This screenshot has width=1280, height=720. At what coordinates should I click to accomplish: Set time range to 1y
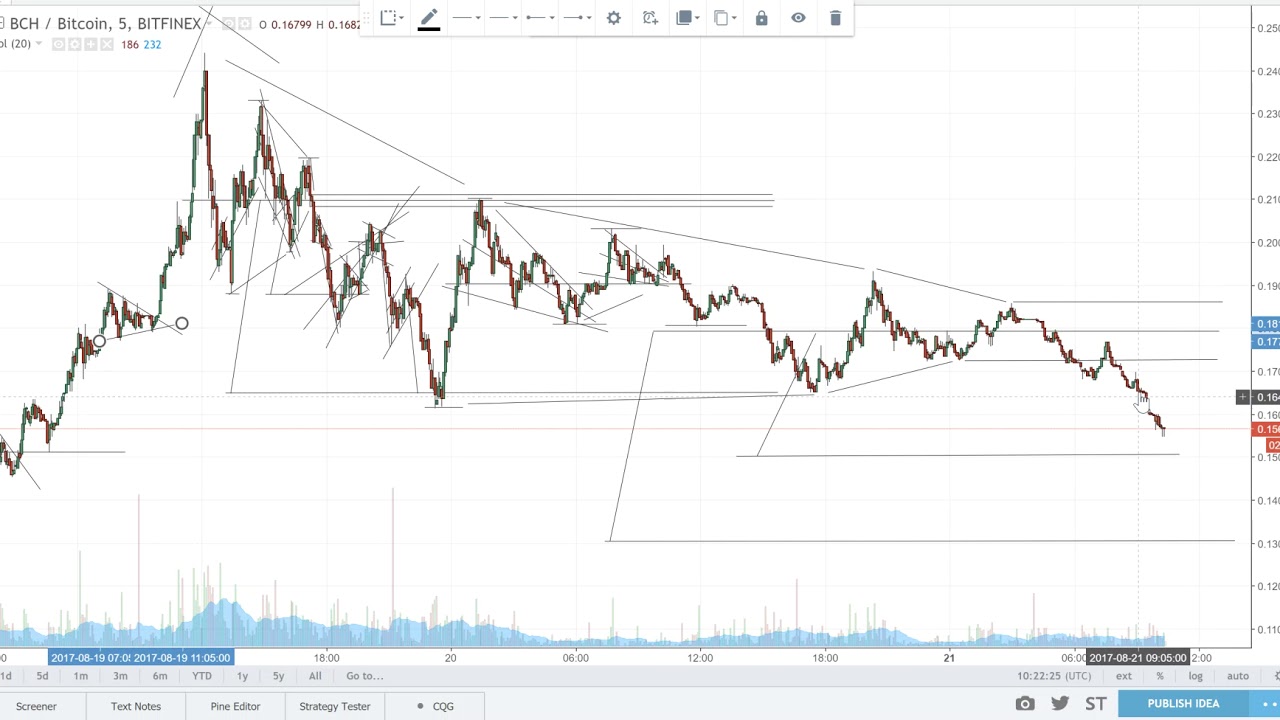click(242, 676)
